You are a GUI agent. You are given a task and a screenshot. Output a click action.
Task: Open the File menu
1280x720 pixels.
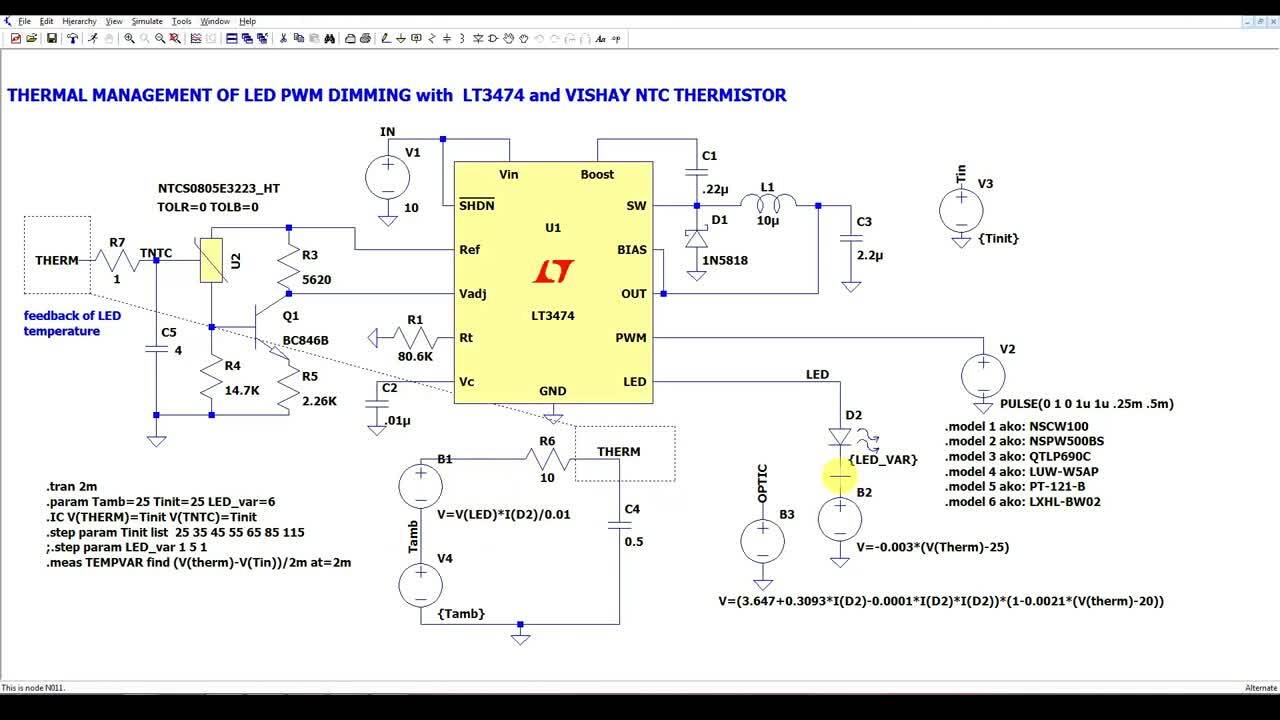point(24,21)
